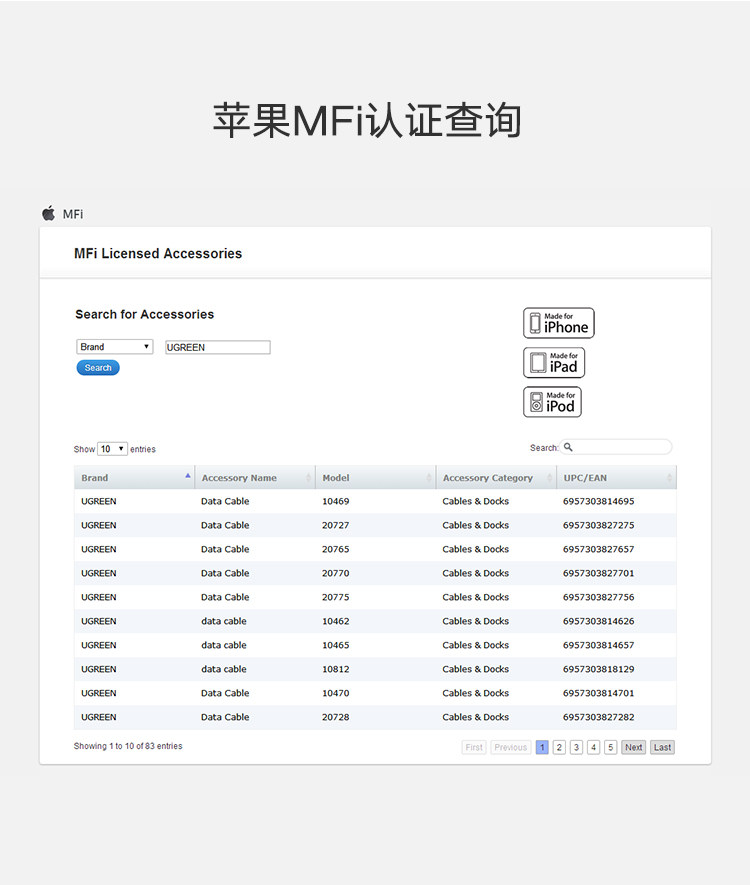Click UPC value 6957303814701

(598, 693)
